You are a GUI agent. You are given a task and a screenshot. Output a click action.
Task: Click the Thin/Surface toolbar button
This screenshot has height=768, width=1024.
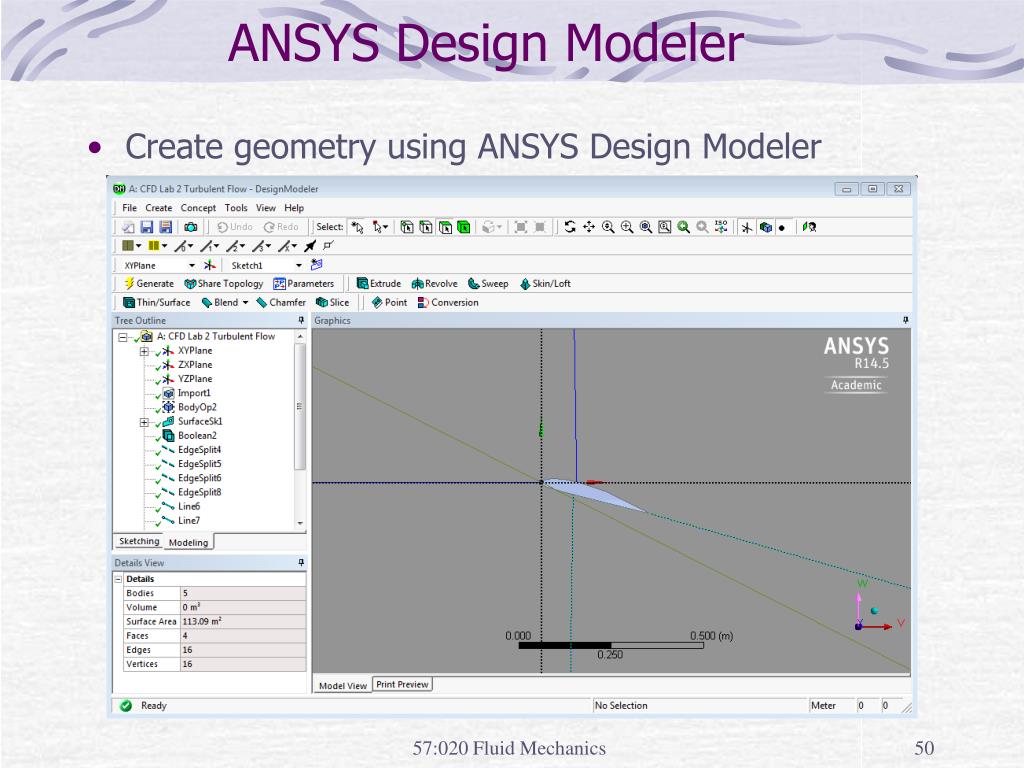[x=157, y=302]
